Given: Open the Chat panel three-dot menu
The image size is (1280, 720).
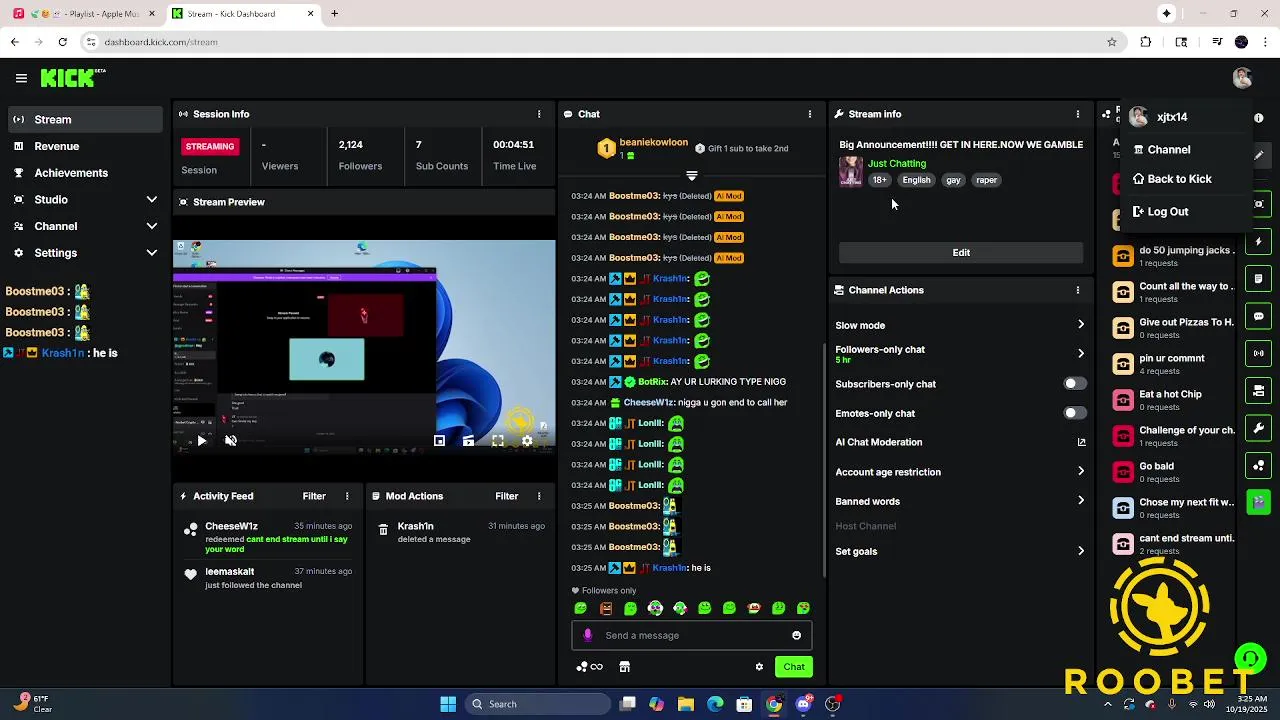Looking at the screenshot, I should click(810, 114).
